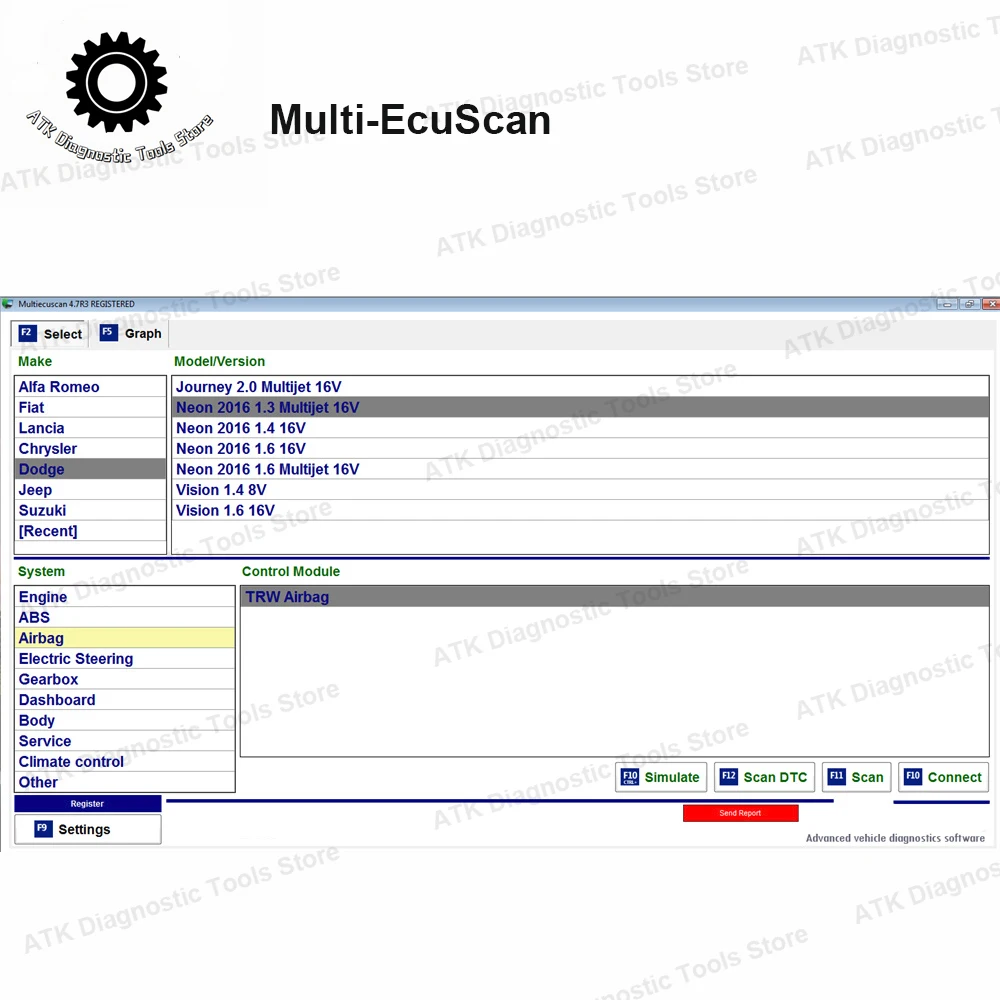Close the Multiecuscan window
This screenshot has width=1000, height=1000.
(x=991, y=304)
